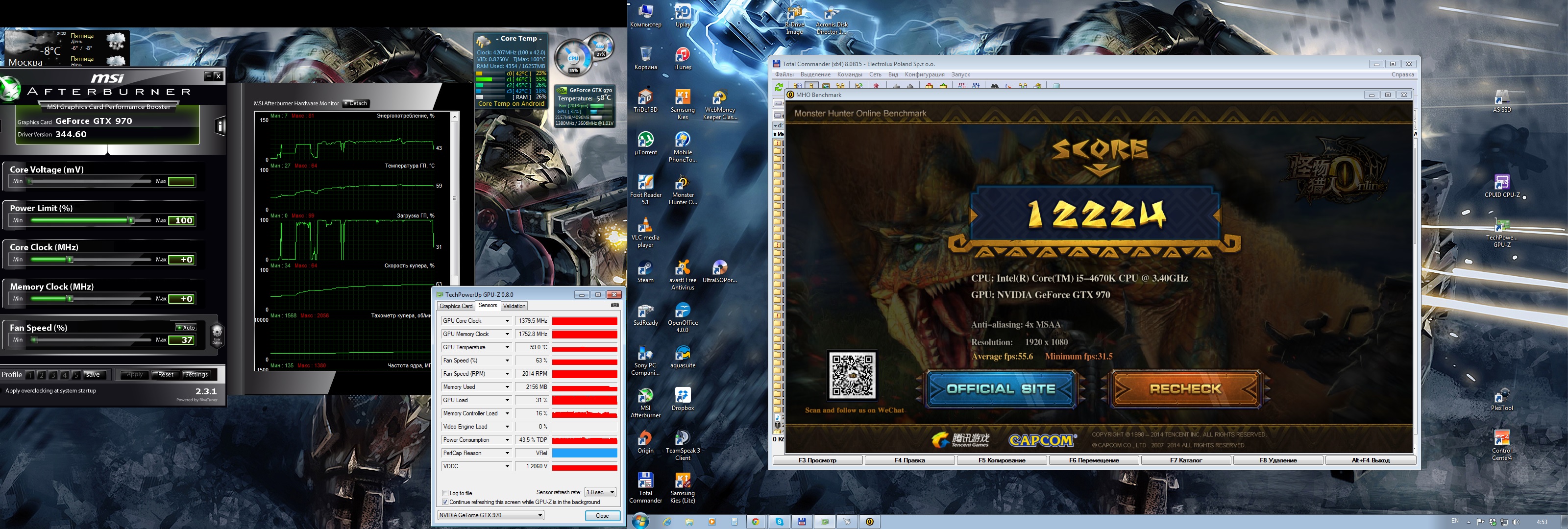Click Afterburner User Define fan gear icon
Viewport: 1568px width, 529px height.
click(217, 334)
